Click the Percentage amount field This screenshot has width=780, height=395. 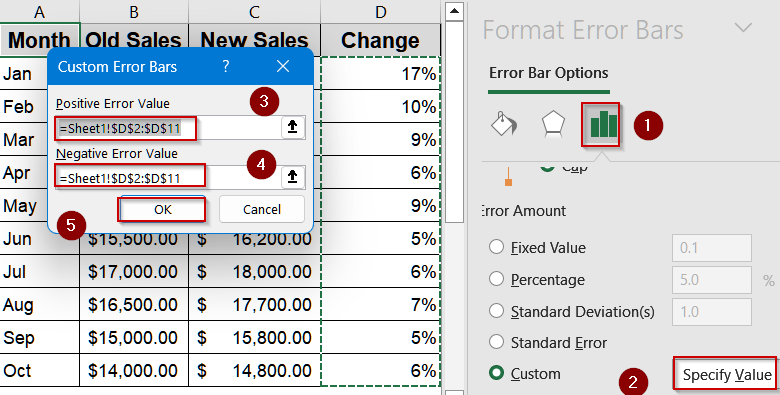711,280
